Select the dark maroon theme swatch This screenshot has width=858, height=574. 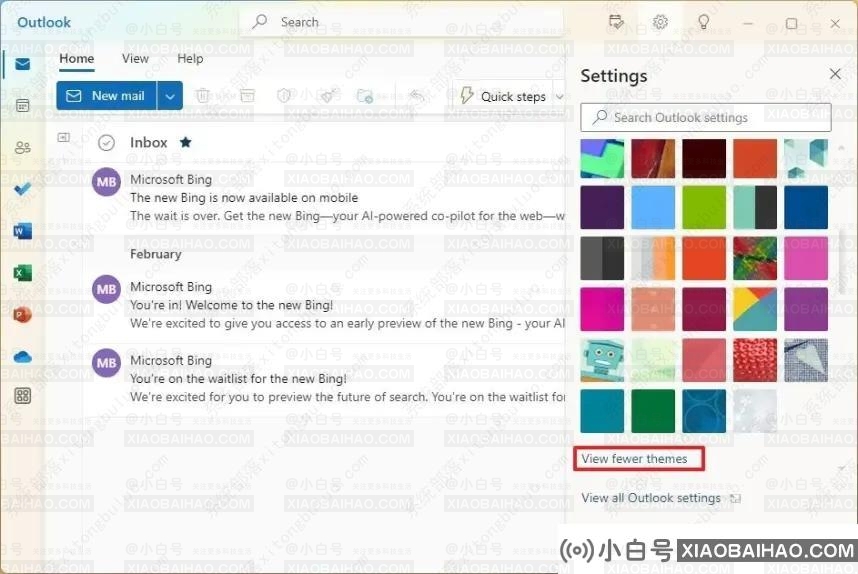tap(704, 159)
